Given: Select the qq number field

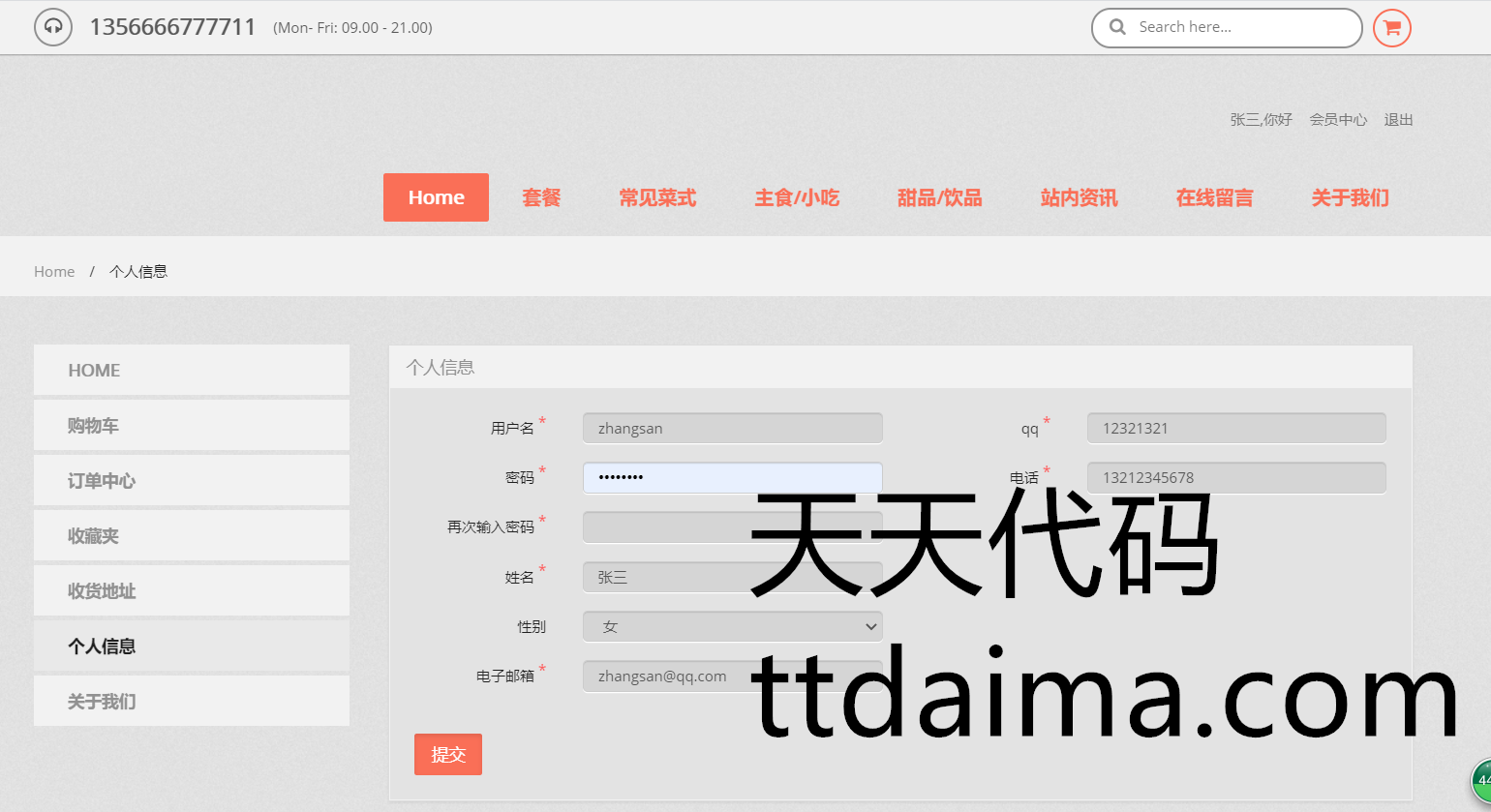Looking at the screenshot, I should click(x=1235, y=428).
